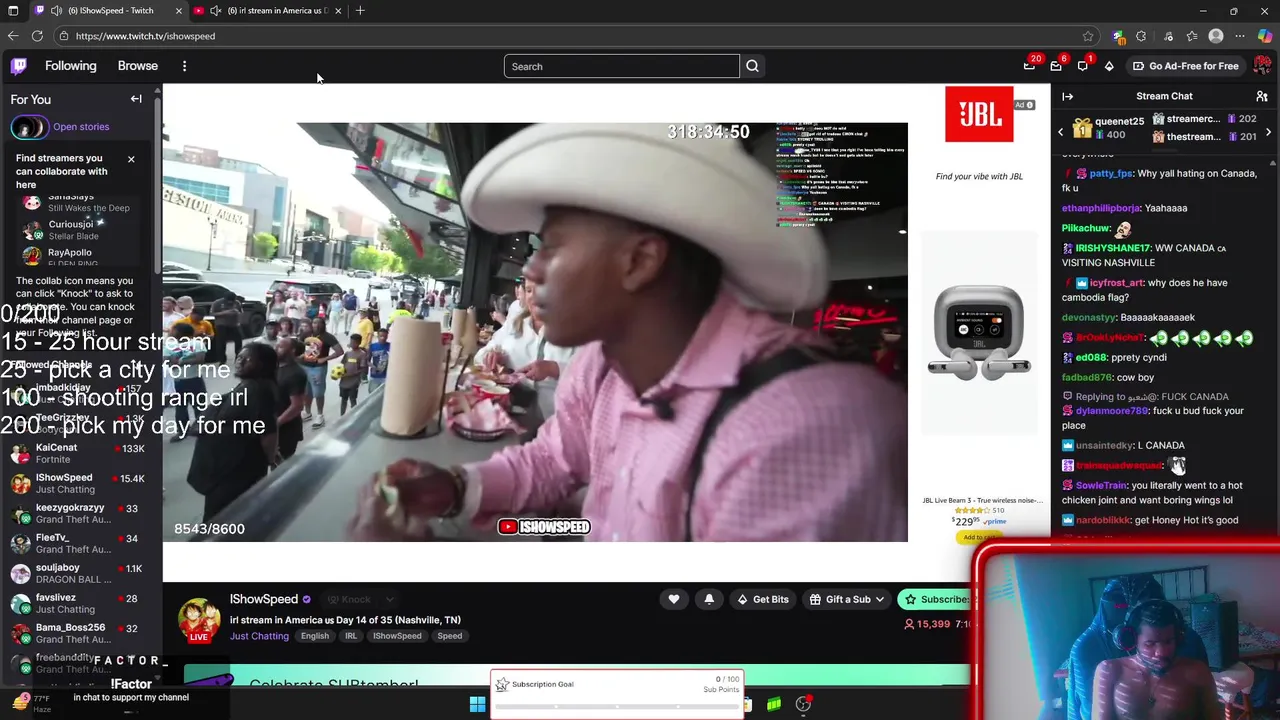Go to Following page
Screen dimensions: 1280x720
tap(71, 66)
